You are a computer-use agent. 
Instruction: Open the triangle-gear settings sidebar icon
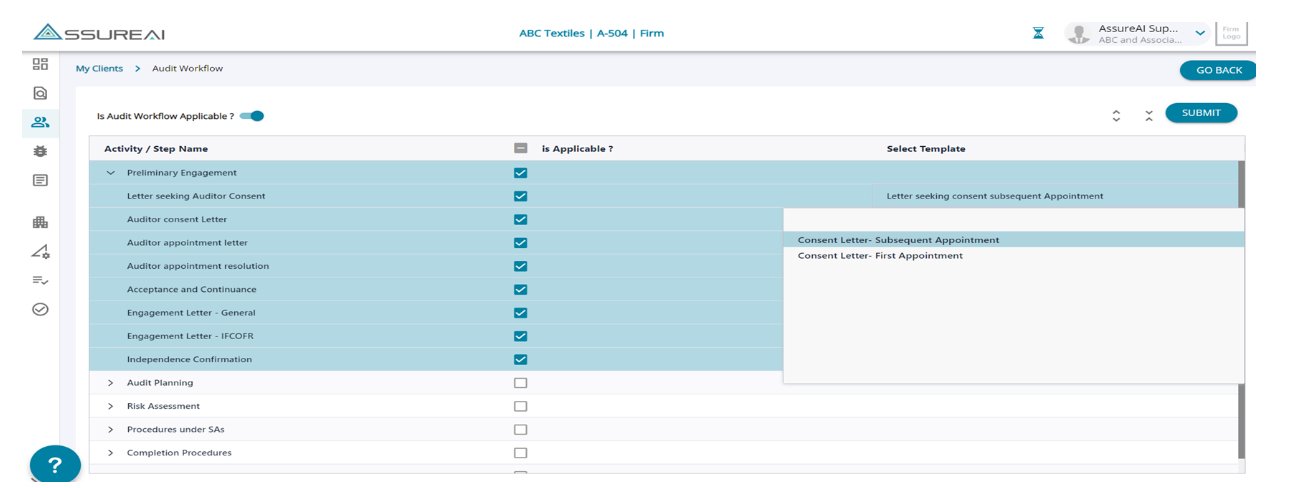click(40, 251)
